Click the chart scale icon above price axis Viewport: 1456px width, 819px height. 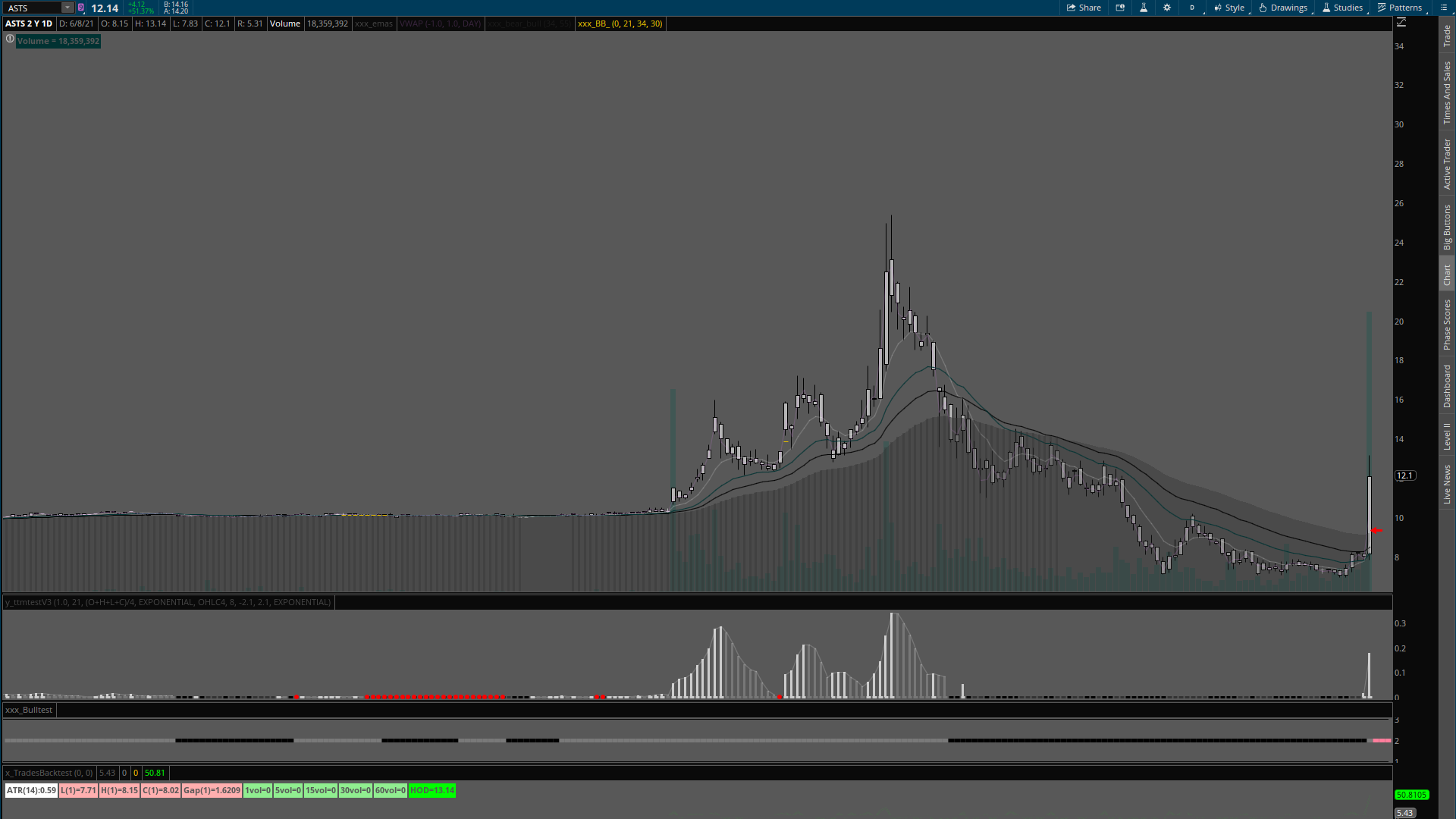(1401, 23)
